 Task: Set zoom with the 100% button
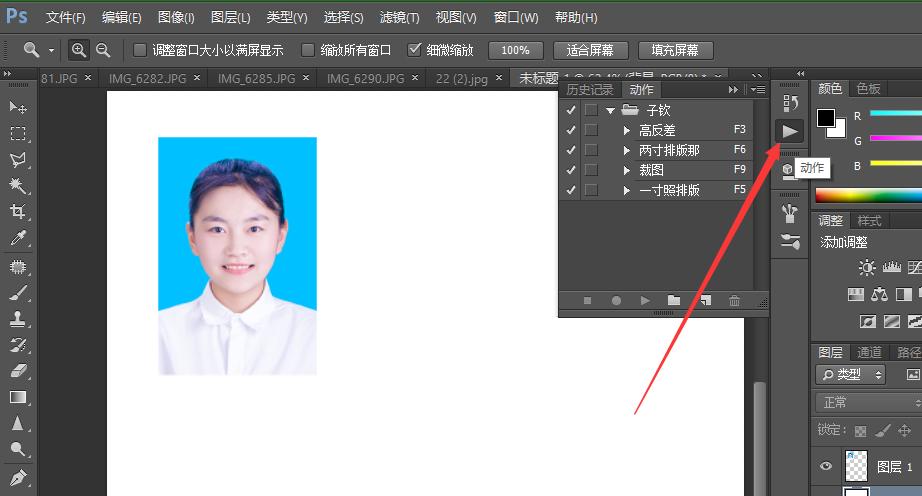(x=515, y=51)
